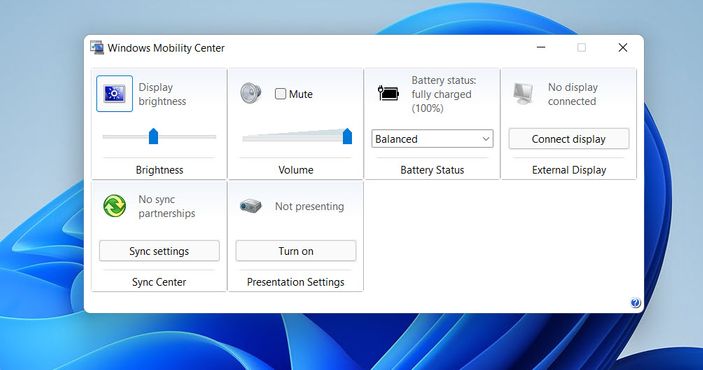Viewport: 703px width, 370px height.
Task: Click the 'Display brightness' text
Action: pyautogui.click(x=162, y=94)
